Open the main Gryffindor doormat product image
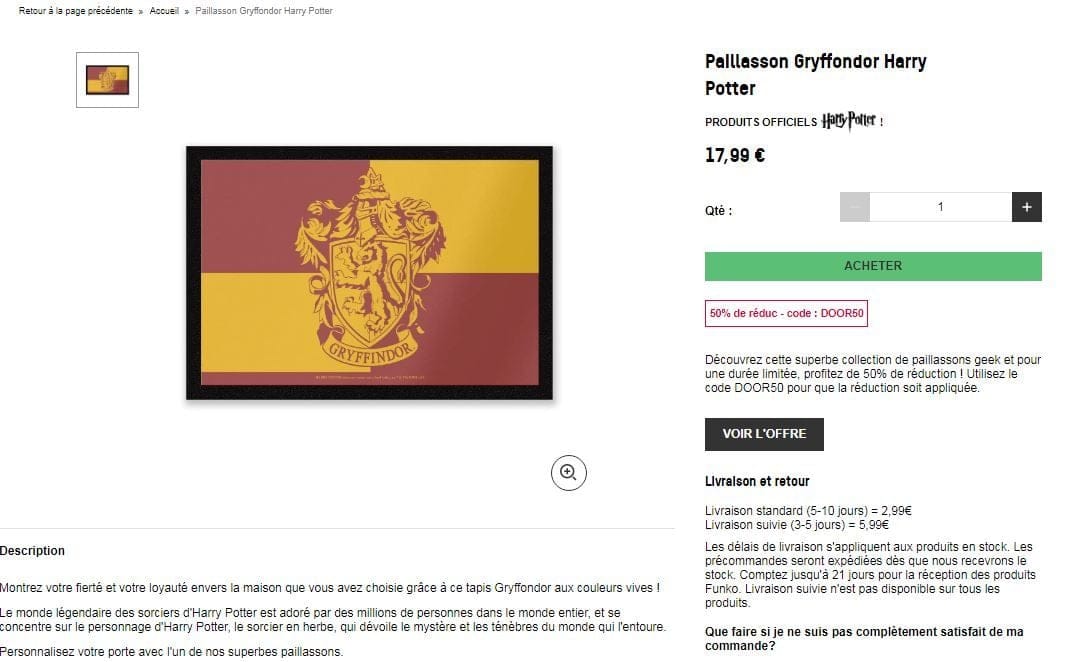Screen dimensions: 1074x662 369,273
